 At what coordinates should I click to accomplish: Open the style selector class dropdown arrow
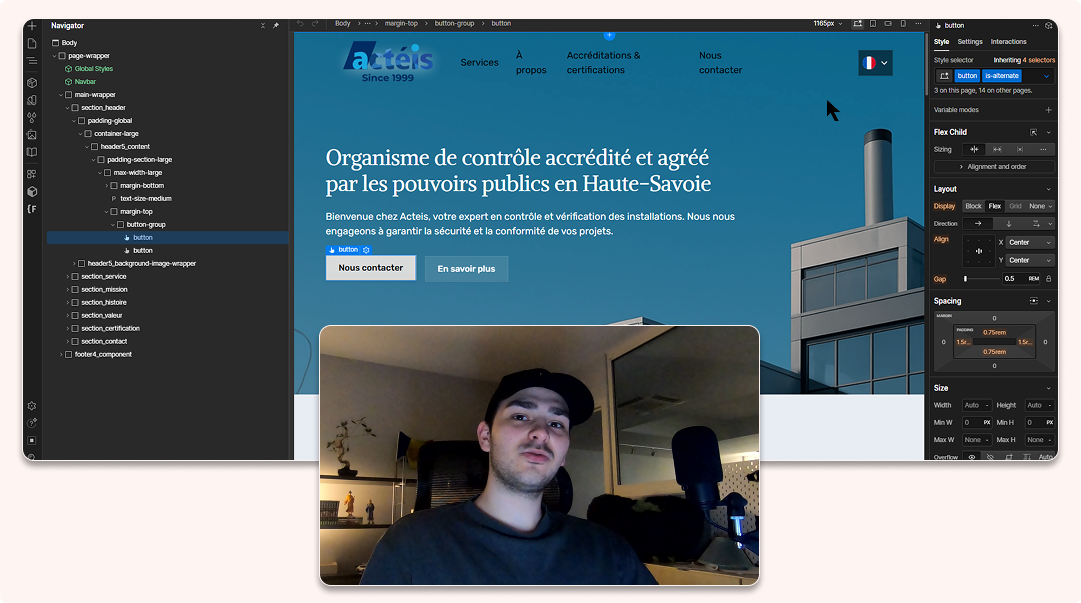(x=1046, y=76)
